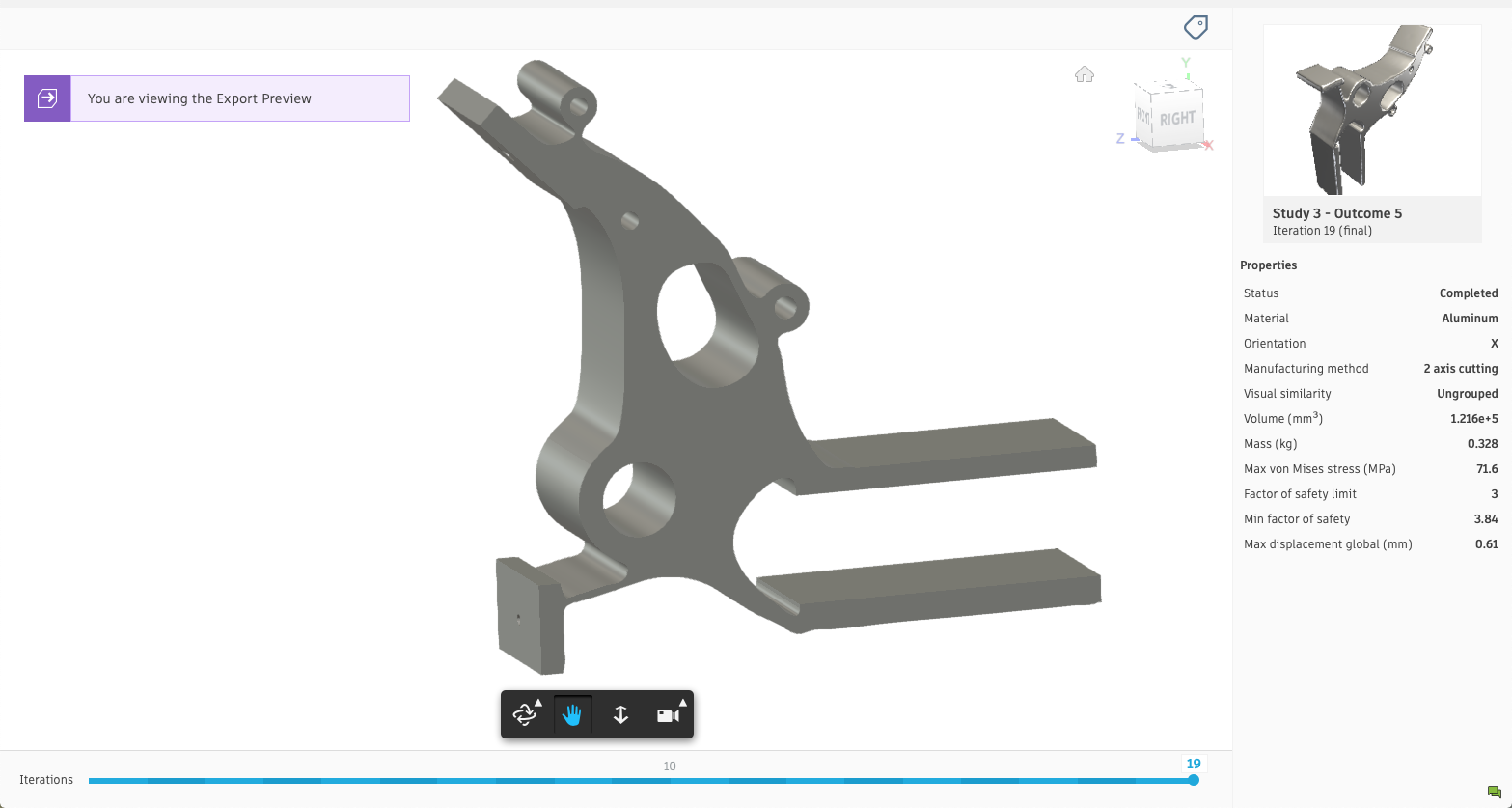Click the iteration 19 value badge
1512x808 pixels.
[1194, 764]
